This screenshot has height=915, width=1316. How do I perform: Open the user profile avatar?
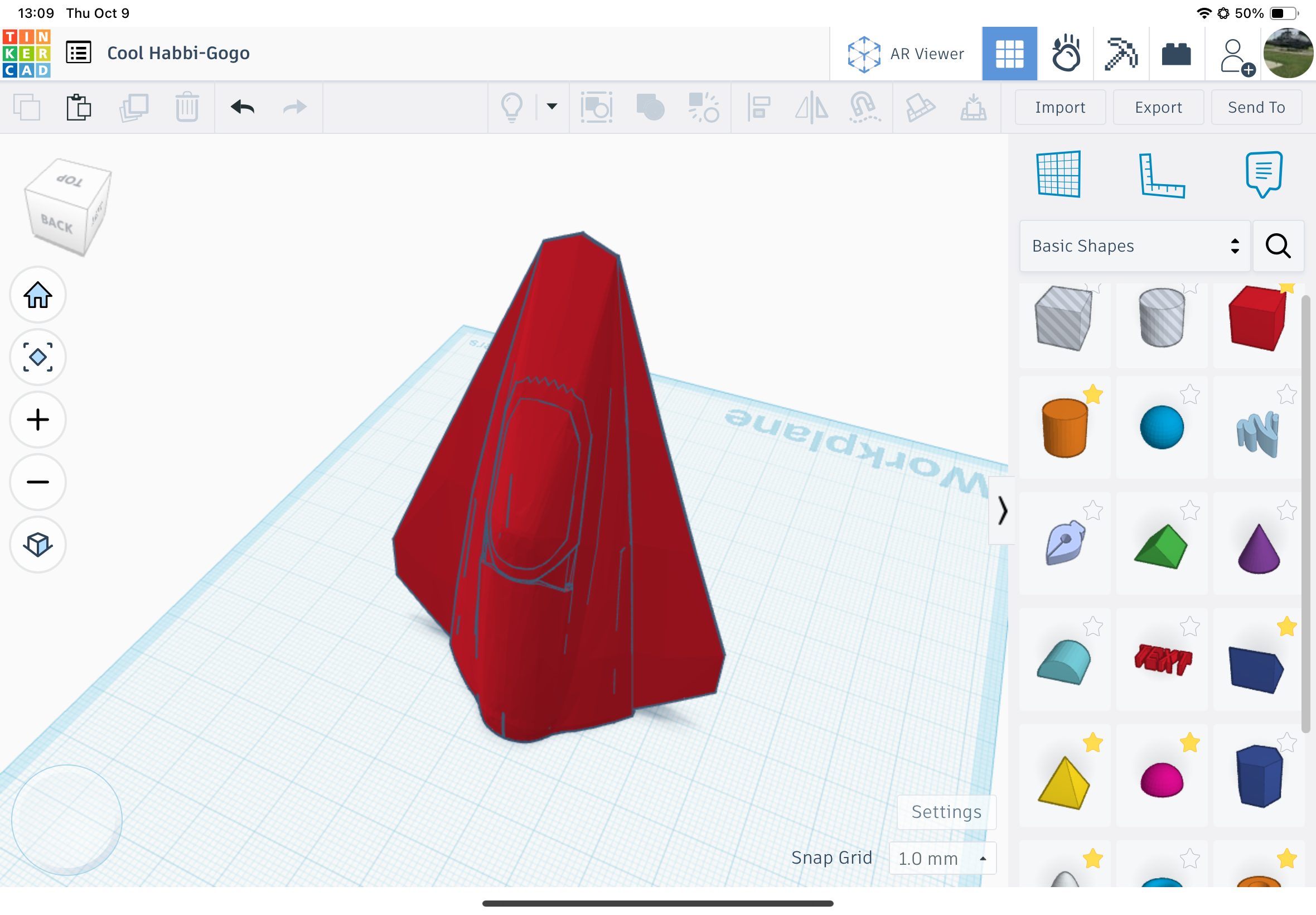tap(1289, 53)
